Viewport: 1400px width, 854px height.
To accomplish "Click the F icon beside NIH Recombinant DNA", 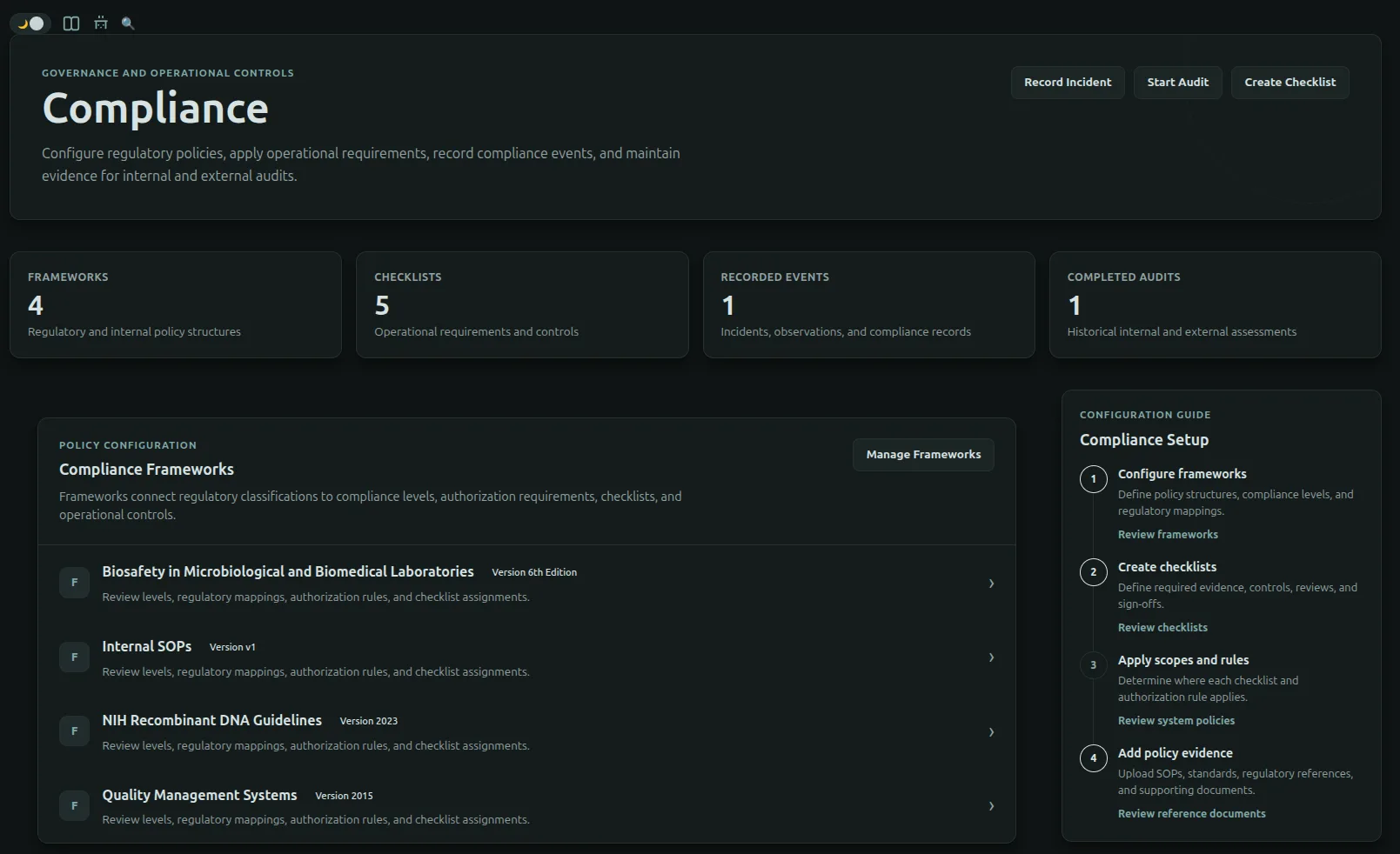I will [x=74, y=731].
